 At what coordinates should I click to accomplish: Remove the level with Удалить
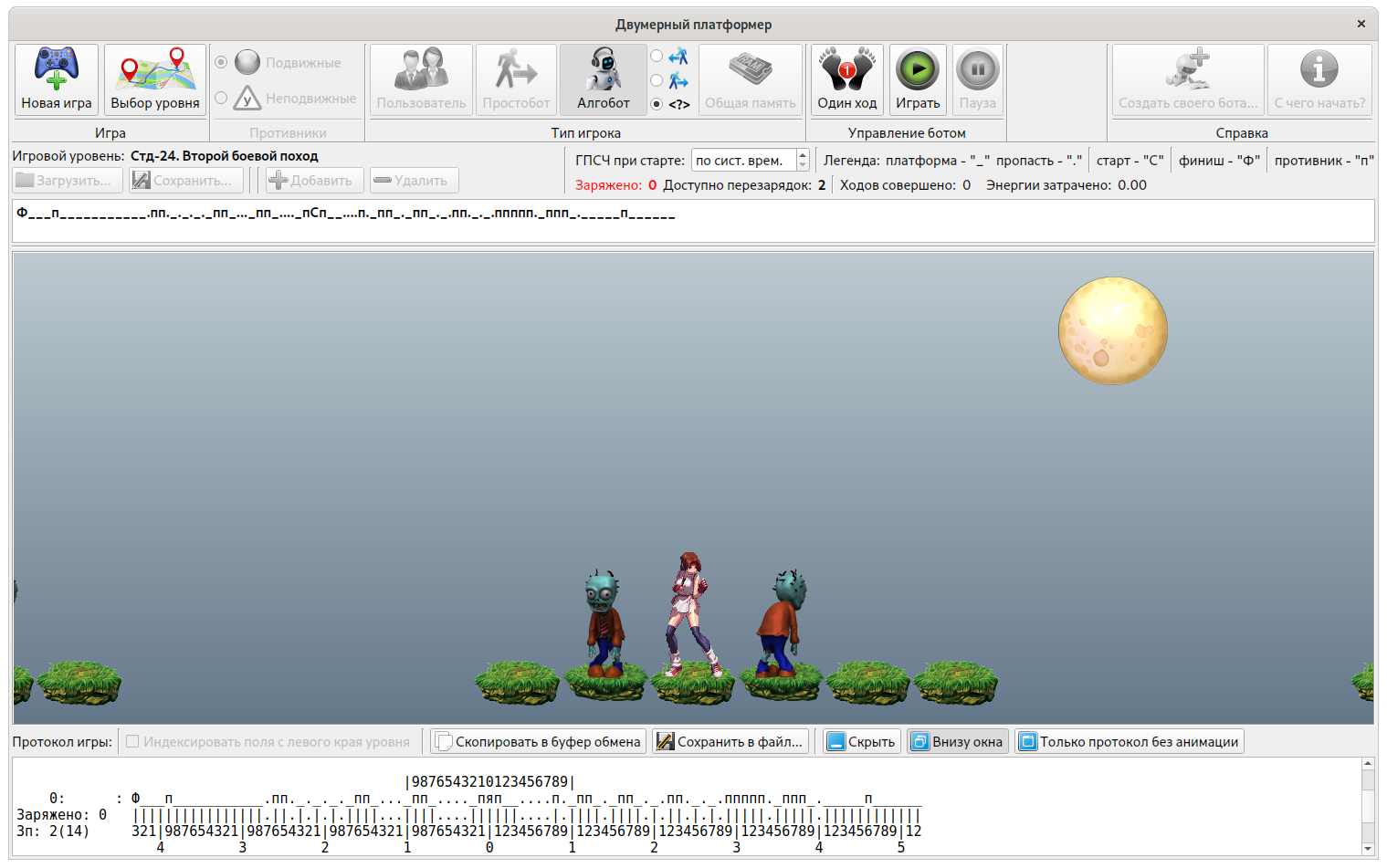point(414,181)
